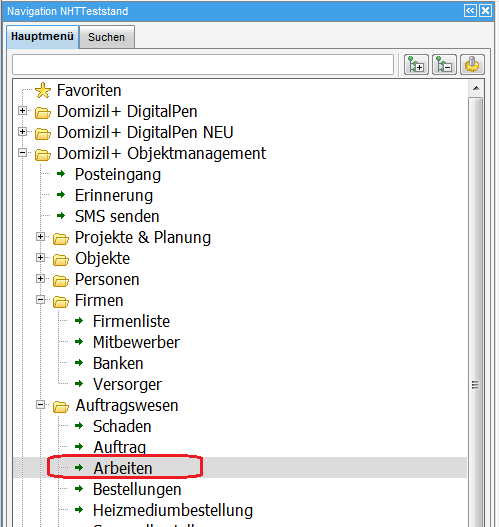Click the folder icon beside Personen
Viewport: 499px width, 527px height.
(x=61, y=281)
